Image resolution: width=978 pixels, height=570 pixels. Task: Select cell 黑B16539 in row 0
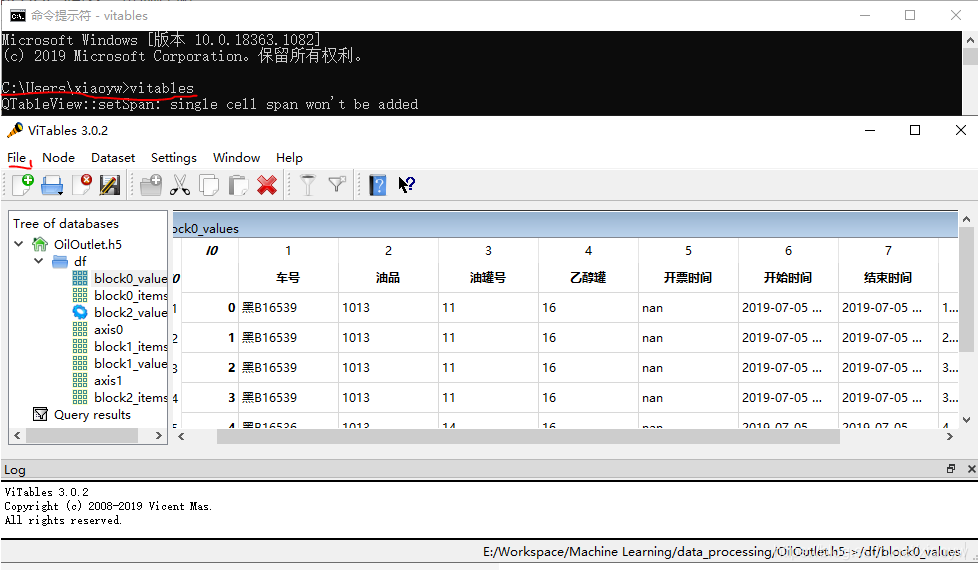(x=288, y=307)
